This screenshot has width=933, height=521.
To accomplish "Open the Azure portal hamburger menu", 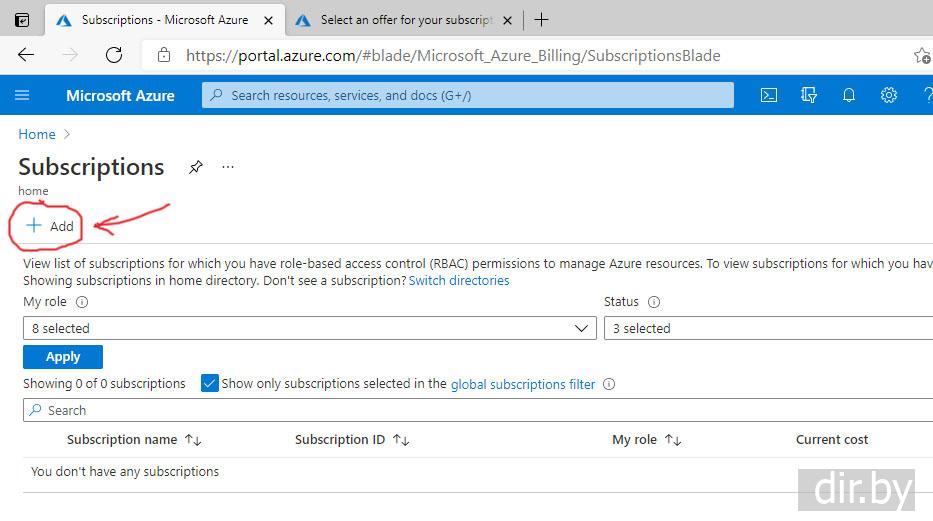I will click(x=22, y=96).
